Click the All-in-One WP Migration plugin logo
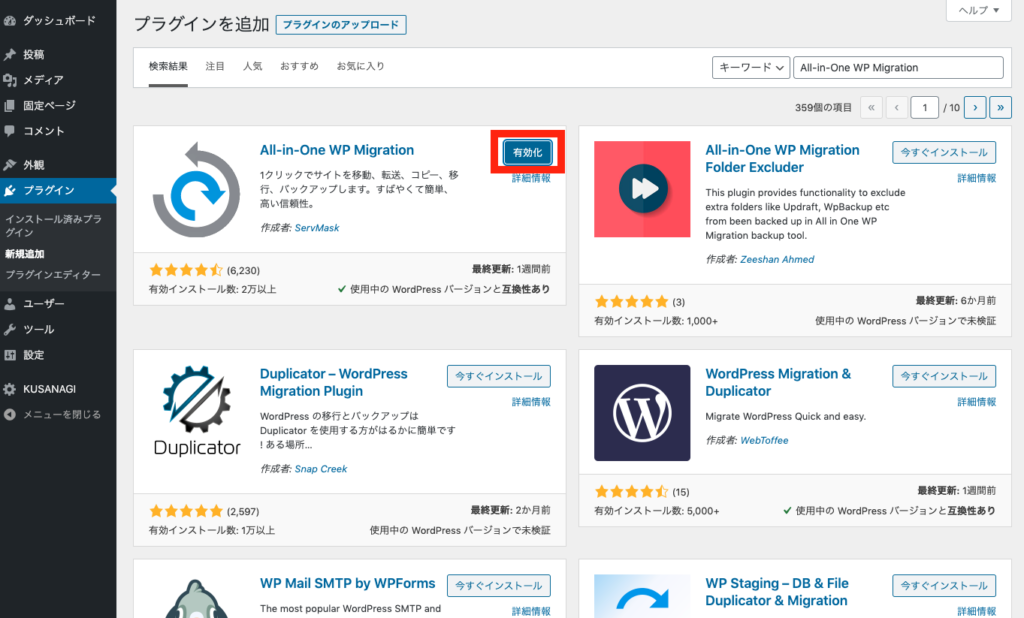This screenshot has height=618, width=1024. (196, 189)
